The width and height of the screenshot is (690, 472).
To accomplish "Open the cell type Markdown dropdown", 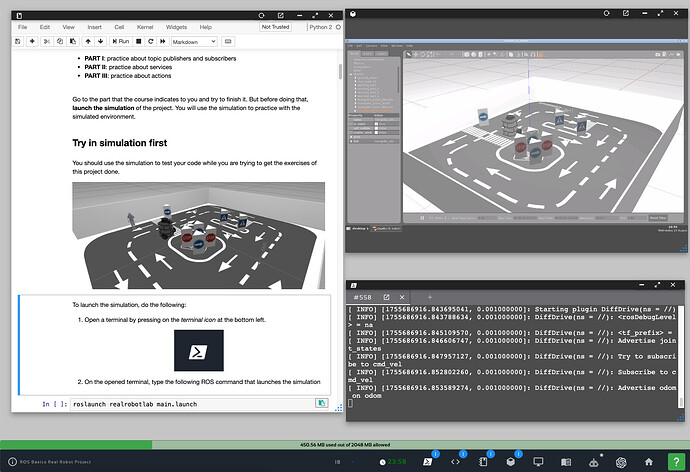I will (x=194, y=42).
